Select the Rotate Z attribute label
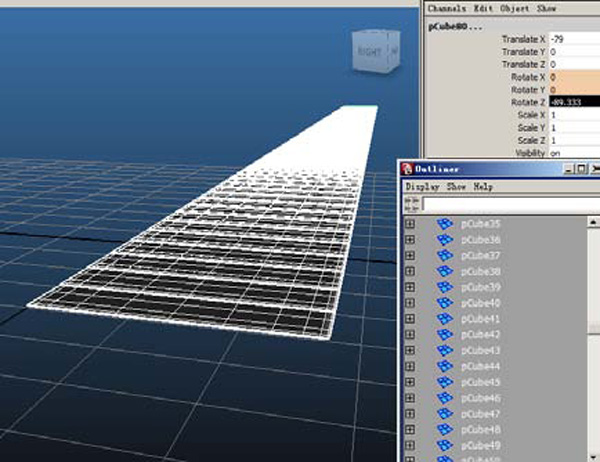This screenshot has height=462, width=600. (528, 102)
